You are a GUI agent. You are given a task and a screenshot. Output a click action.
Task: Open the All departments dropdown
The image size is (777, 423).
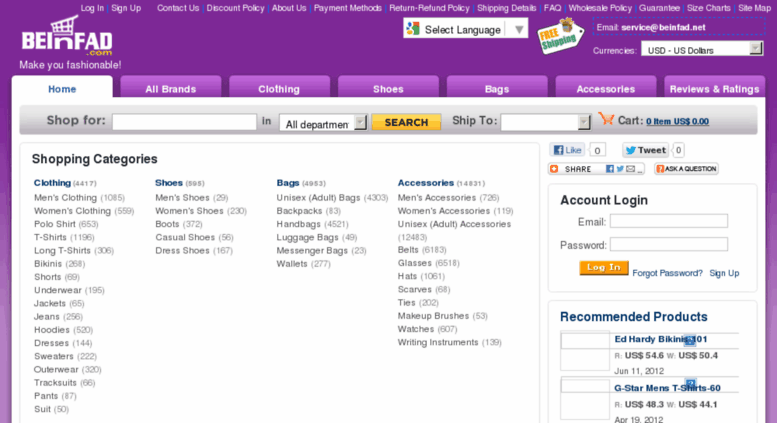(323, 122)
